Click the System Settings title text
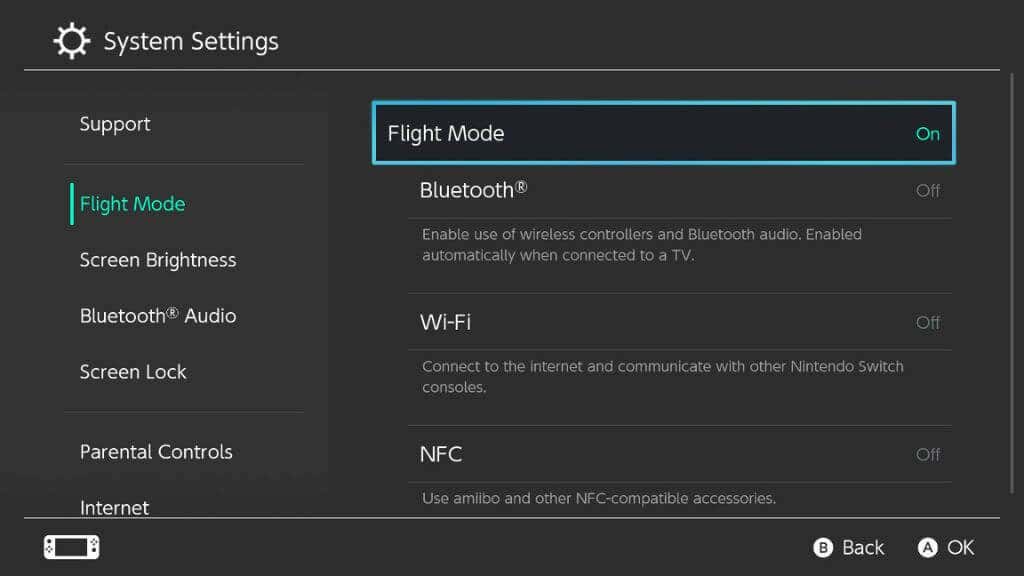 pos(191,42)
